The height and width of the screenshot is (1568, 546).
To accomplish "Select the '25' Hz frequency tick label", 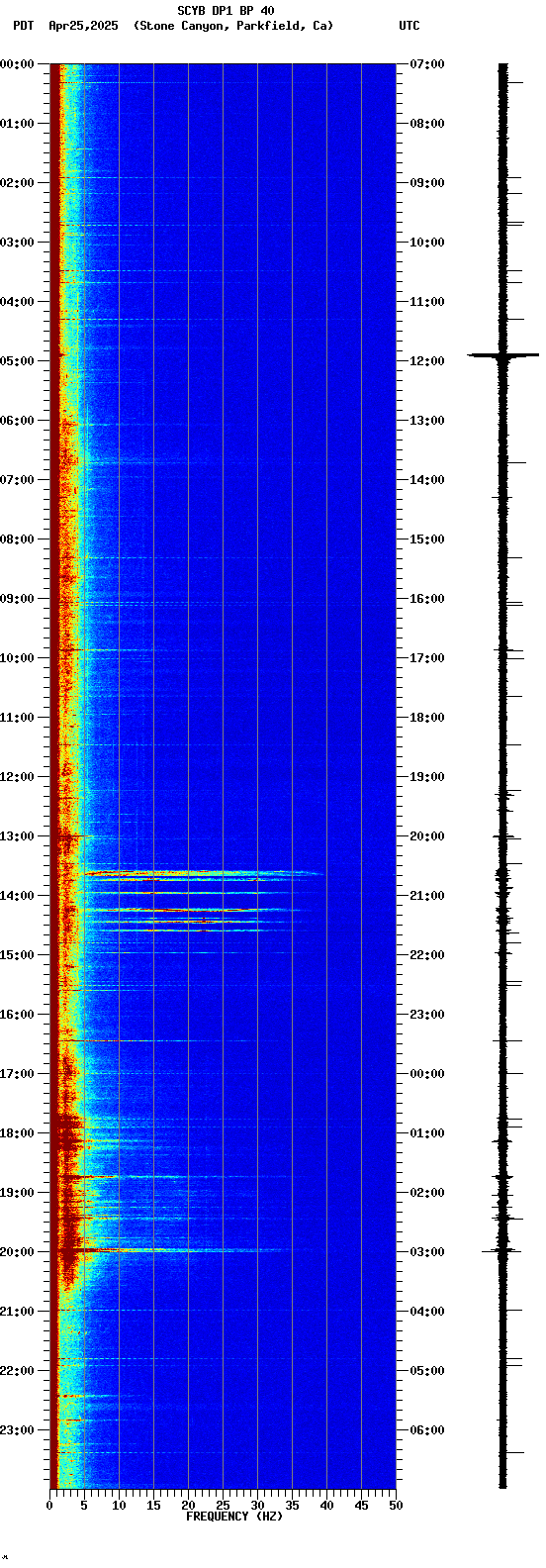I will [223, 1506].
